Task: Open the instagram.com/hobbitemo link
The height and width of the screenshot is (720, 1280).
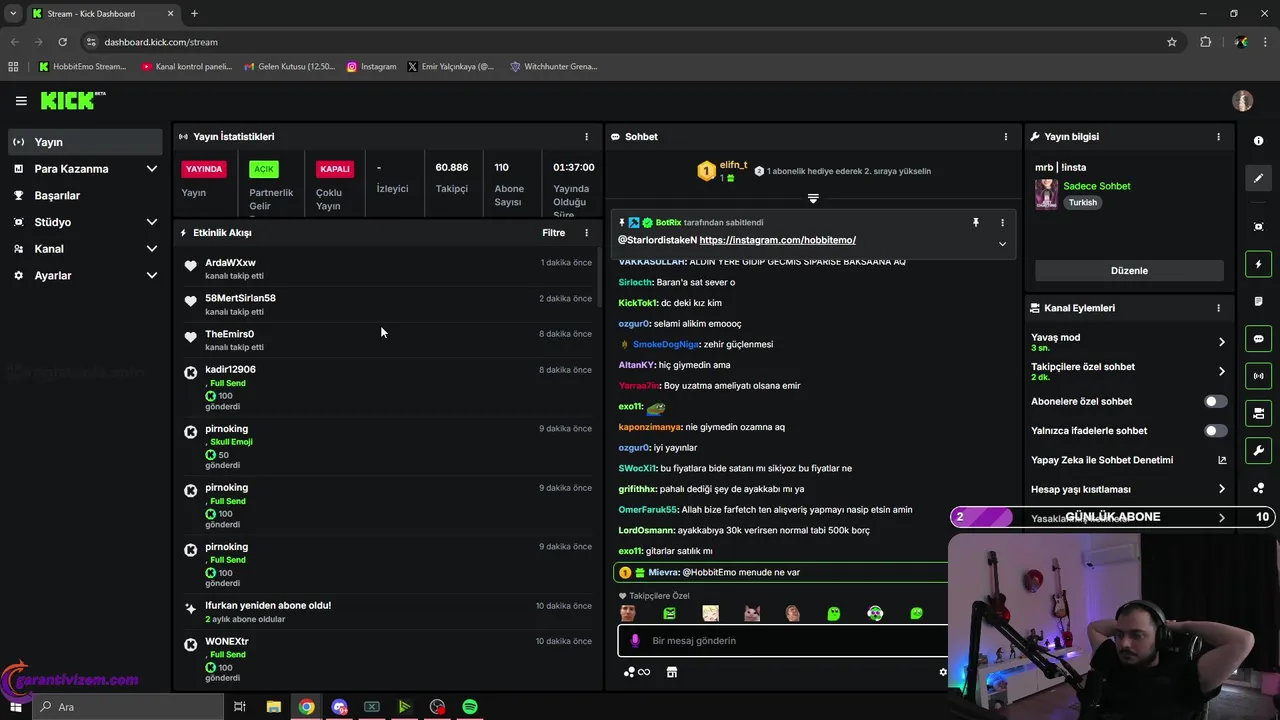Action: [x=777, y=240]
